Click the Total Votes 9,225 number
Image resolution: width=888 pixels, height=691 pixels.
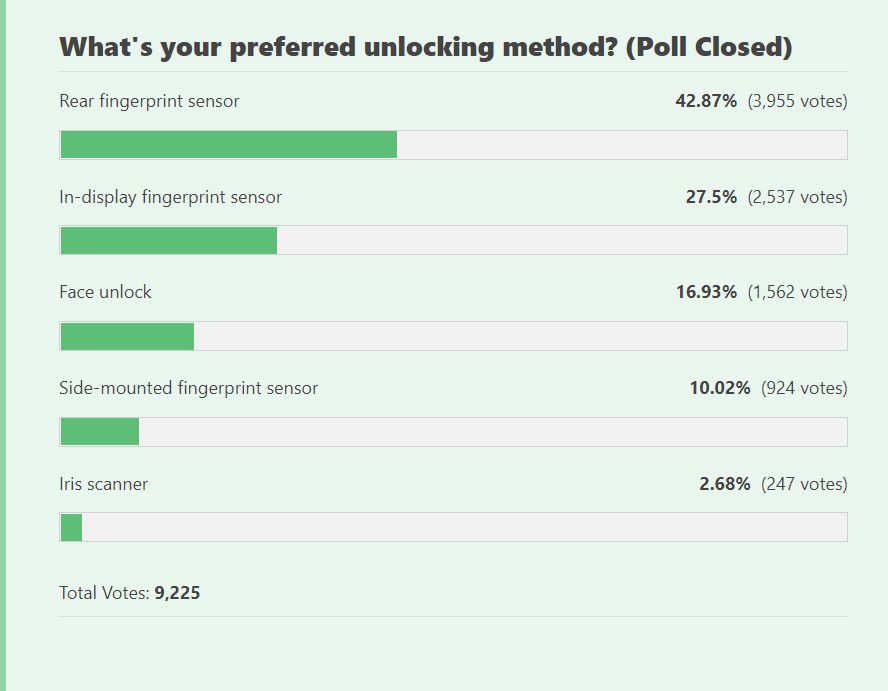point(177,593)
